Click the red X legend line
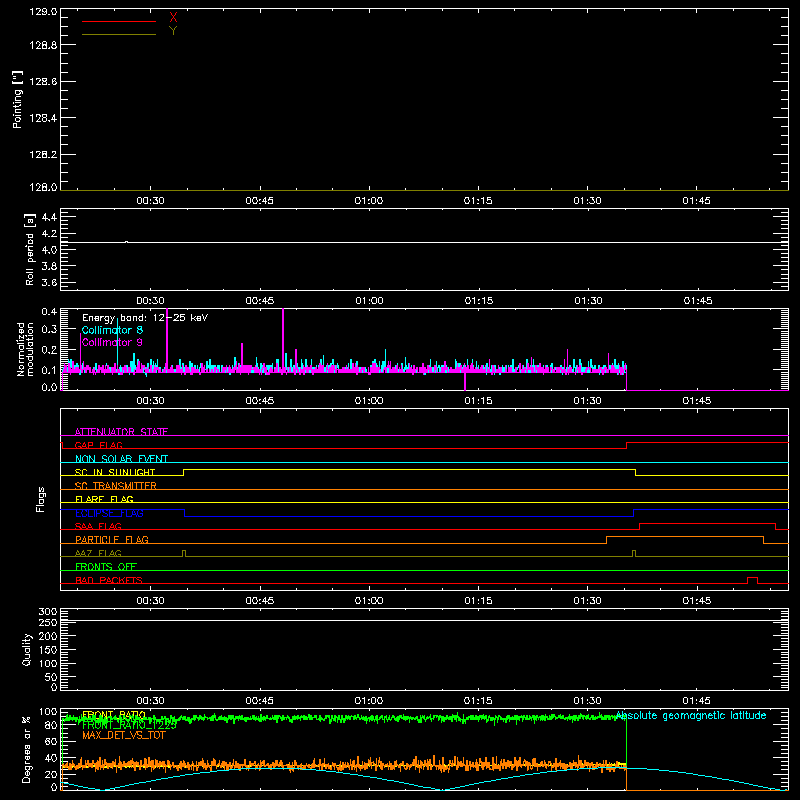Screen dimensions: 800x800 click(x=119, y=21)
